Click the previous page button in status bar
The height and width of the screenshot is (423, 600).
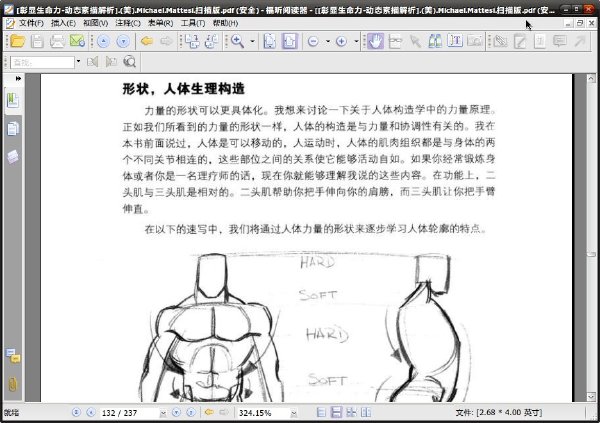(91, 412)
